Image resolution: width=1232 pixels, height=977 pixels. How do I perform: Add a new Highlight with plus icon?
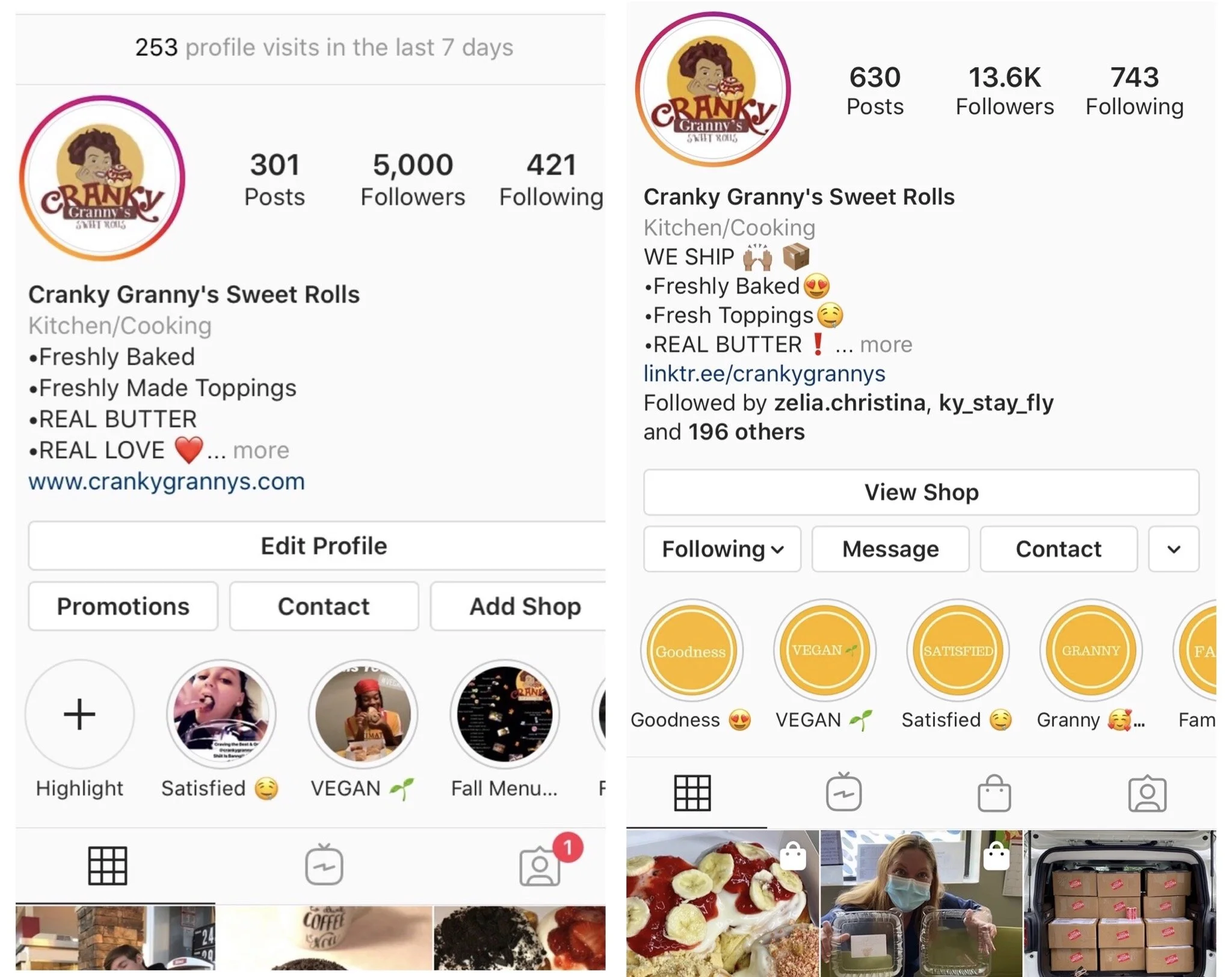[x=79, y=715]
